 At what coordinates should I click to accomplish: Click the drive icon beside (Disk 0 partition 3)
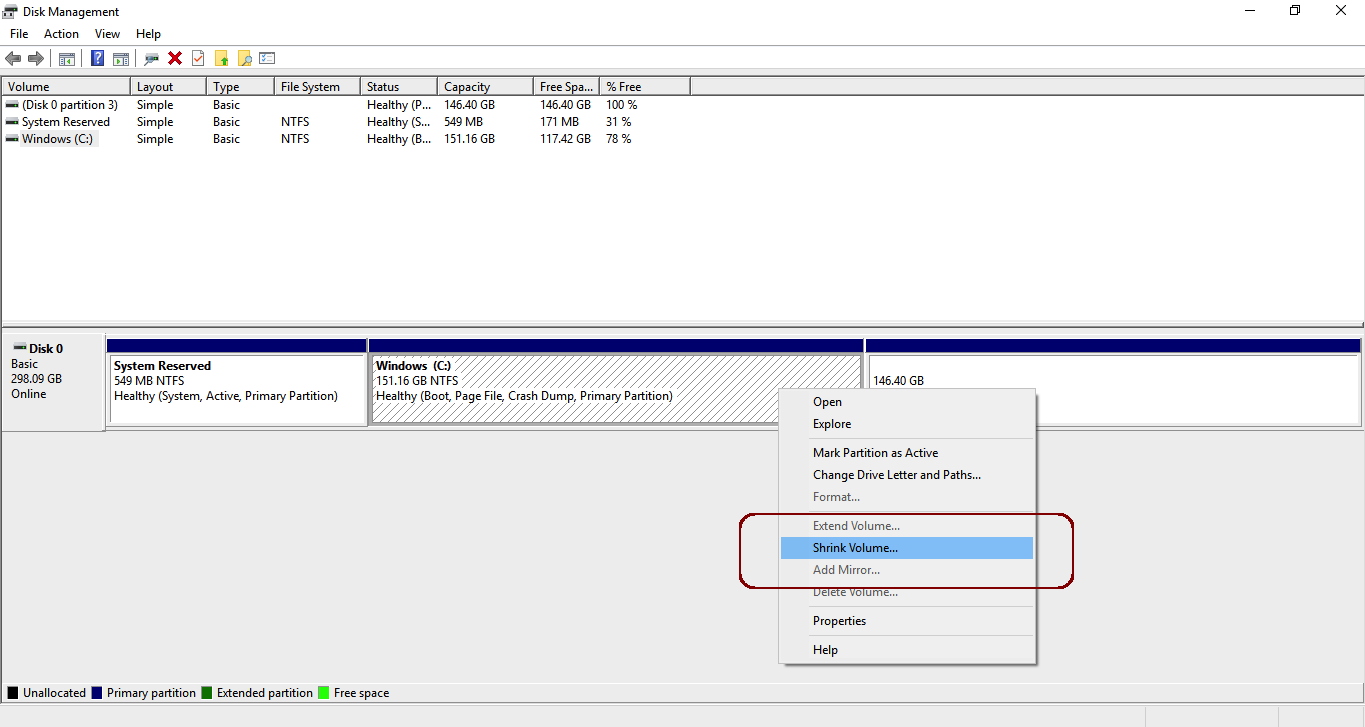coord(12,105)
